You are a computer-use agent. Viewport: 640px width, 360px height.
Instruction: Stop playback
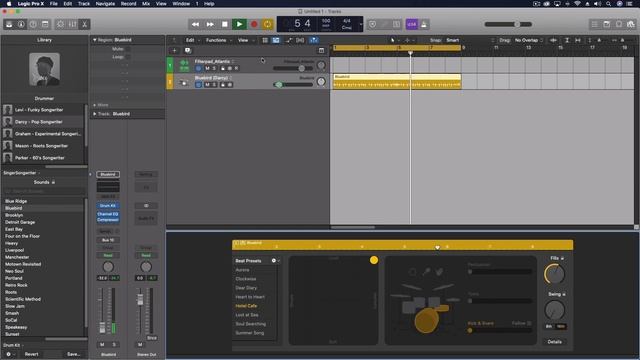click(x=224, y=24)
